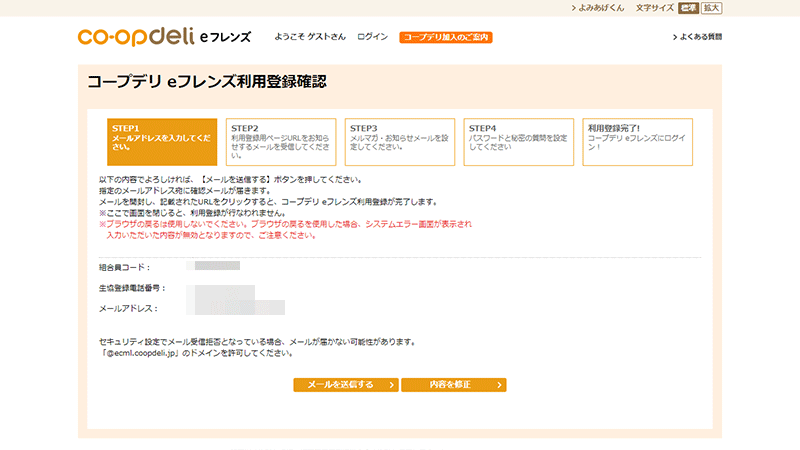
Task: Click the 組合員コード label
Action: [124, 267]
